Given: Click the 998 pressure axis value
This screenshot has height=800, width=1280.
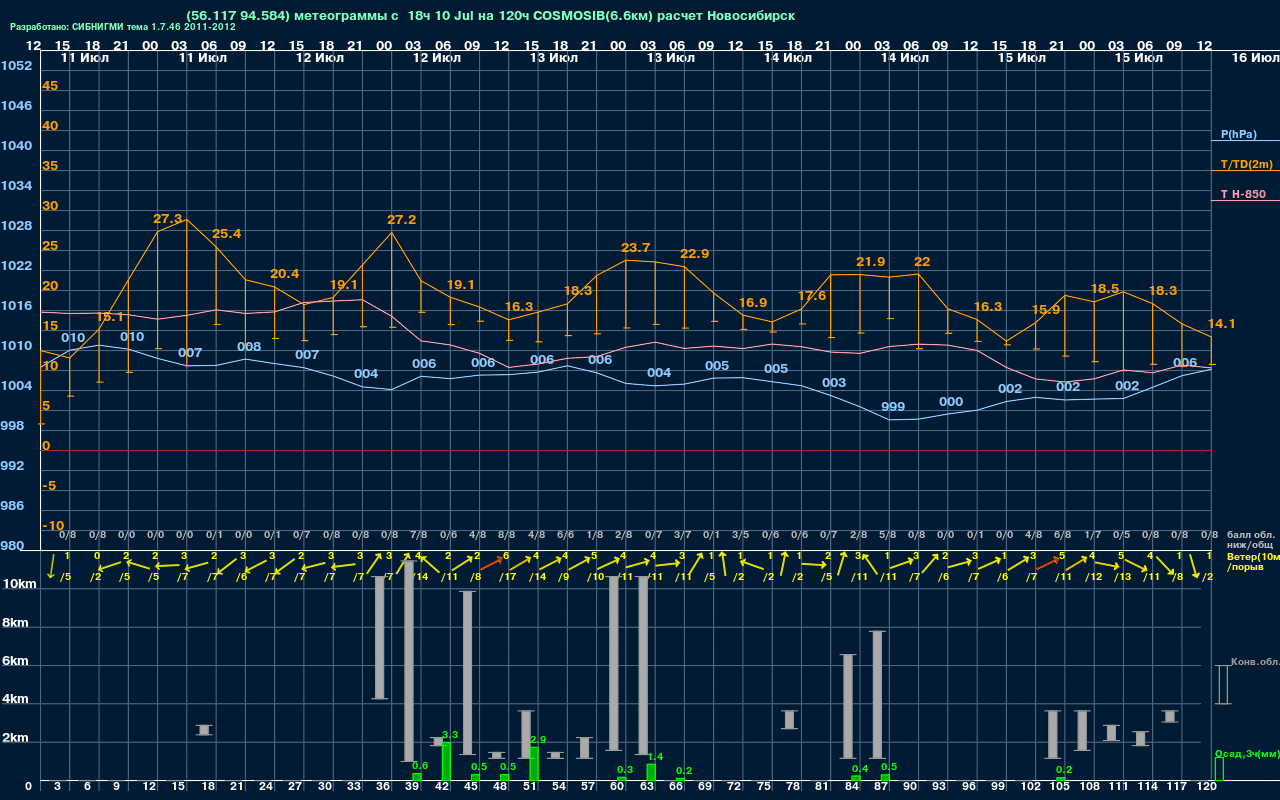Looking at the screenshot, I should click(x=13, y=425).
